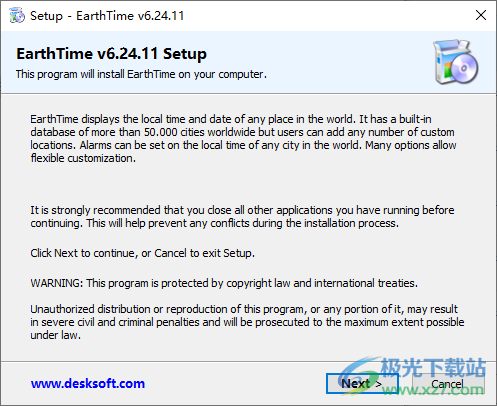Click the green www.xz7.com watermark text
This screenshot has height=406, width=497.
tap(433, 389)
